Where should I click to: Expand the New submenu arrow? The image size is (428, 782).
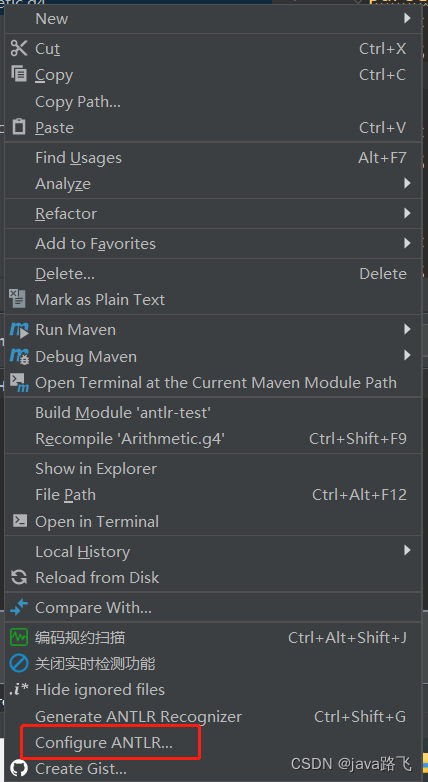pos(407,18)
